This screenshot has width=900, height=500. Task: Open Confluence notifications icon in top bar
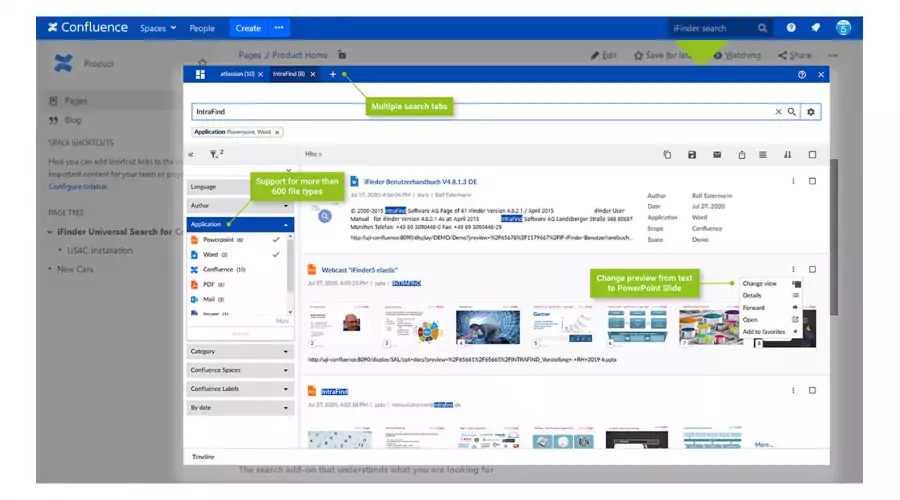click(816, 28)
